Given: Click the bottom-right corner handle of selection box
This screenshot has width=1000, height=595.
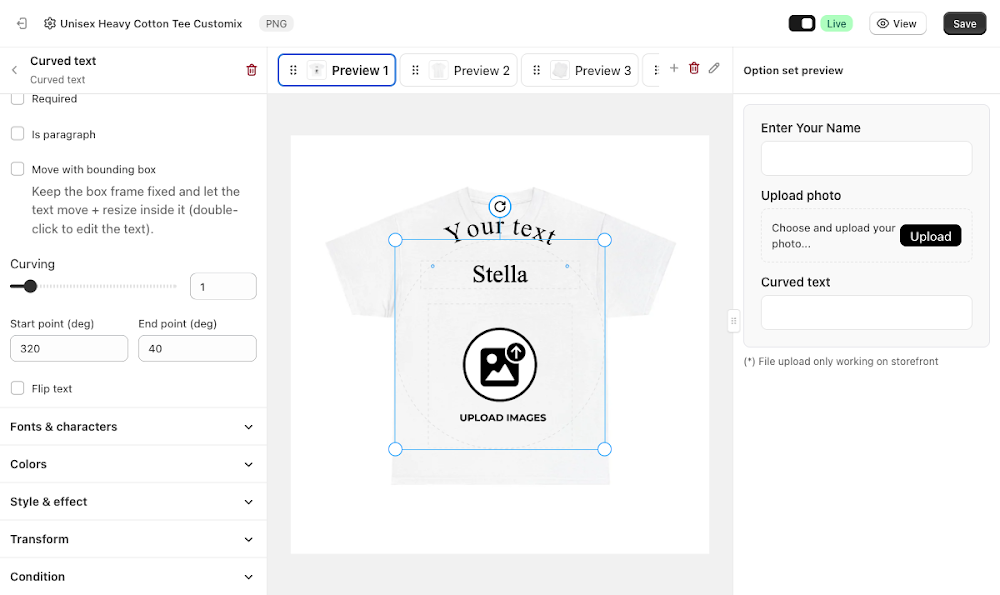Looking at the screenshot, I should (605, 449).
